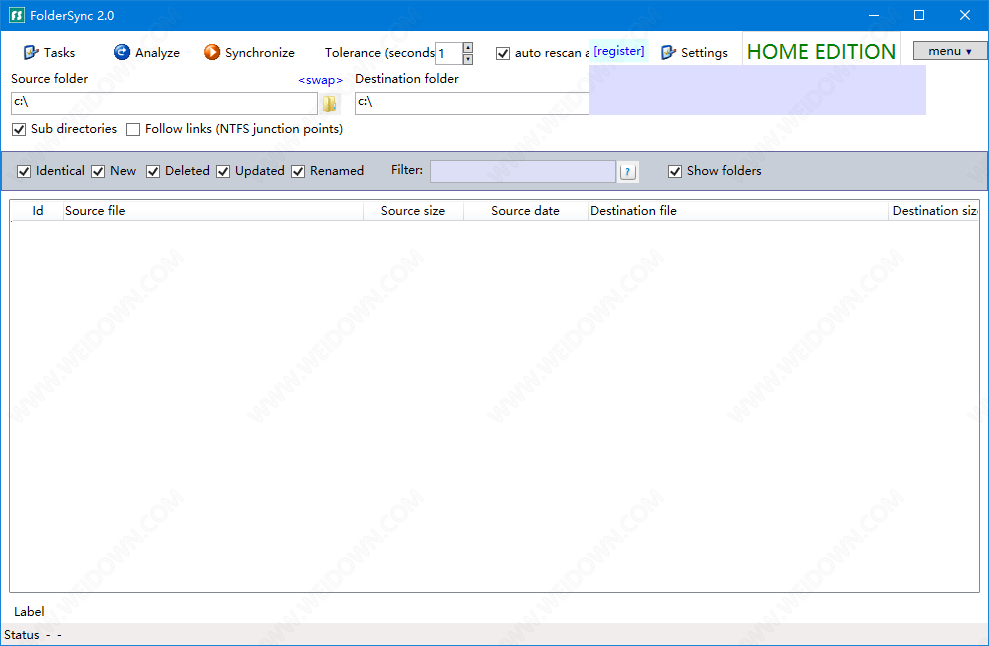Viewport: 989px width, 646px height.
Task: Click the register link
Action: (619, 50)
